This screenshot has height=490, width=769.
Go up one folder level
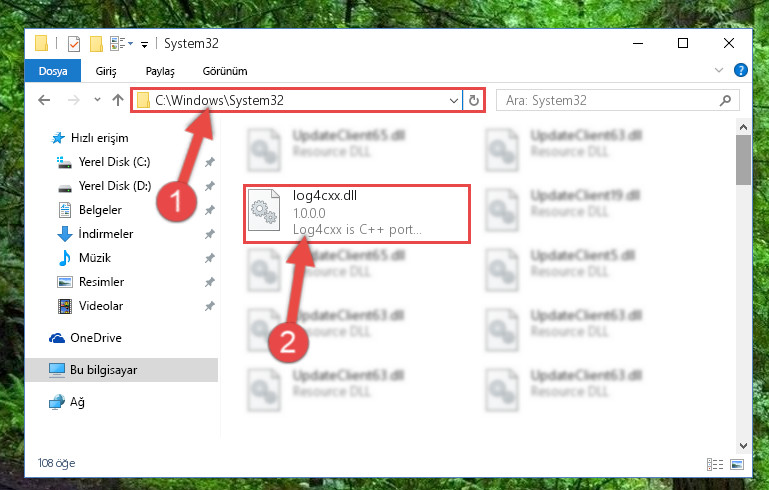click(x=118, y=100)
